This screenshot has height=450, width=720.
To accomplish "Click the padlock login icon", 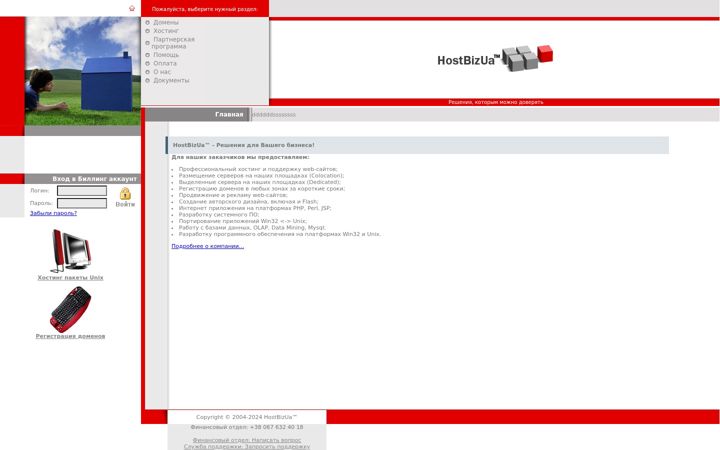I will click(x=125, y=193).
